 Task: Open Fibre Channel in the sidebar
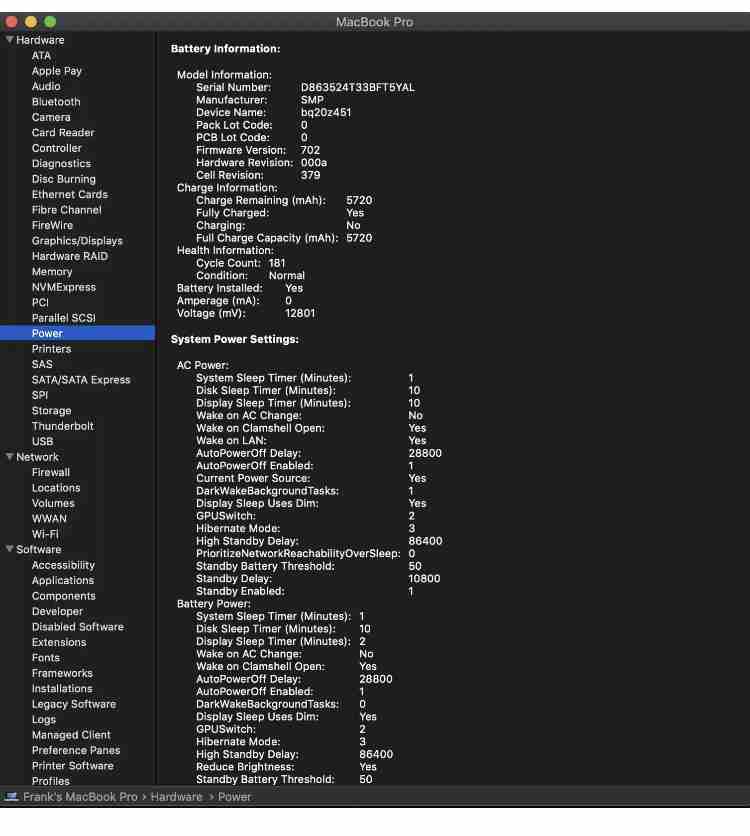click(67, 210)
